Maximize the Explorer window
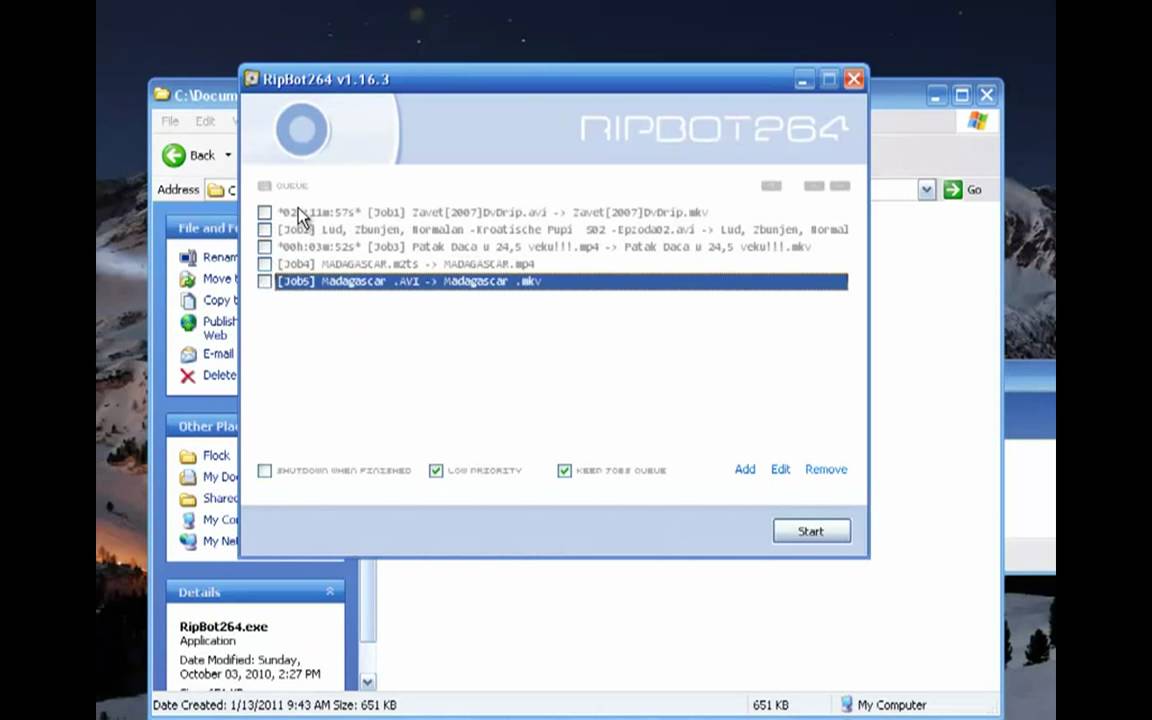This screenshot has height=720, width=1152. (x=961, y=95)
